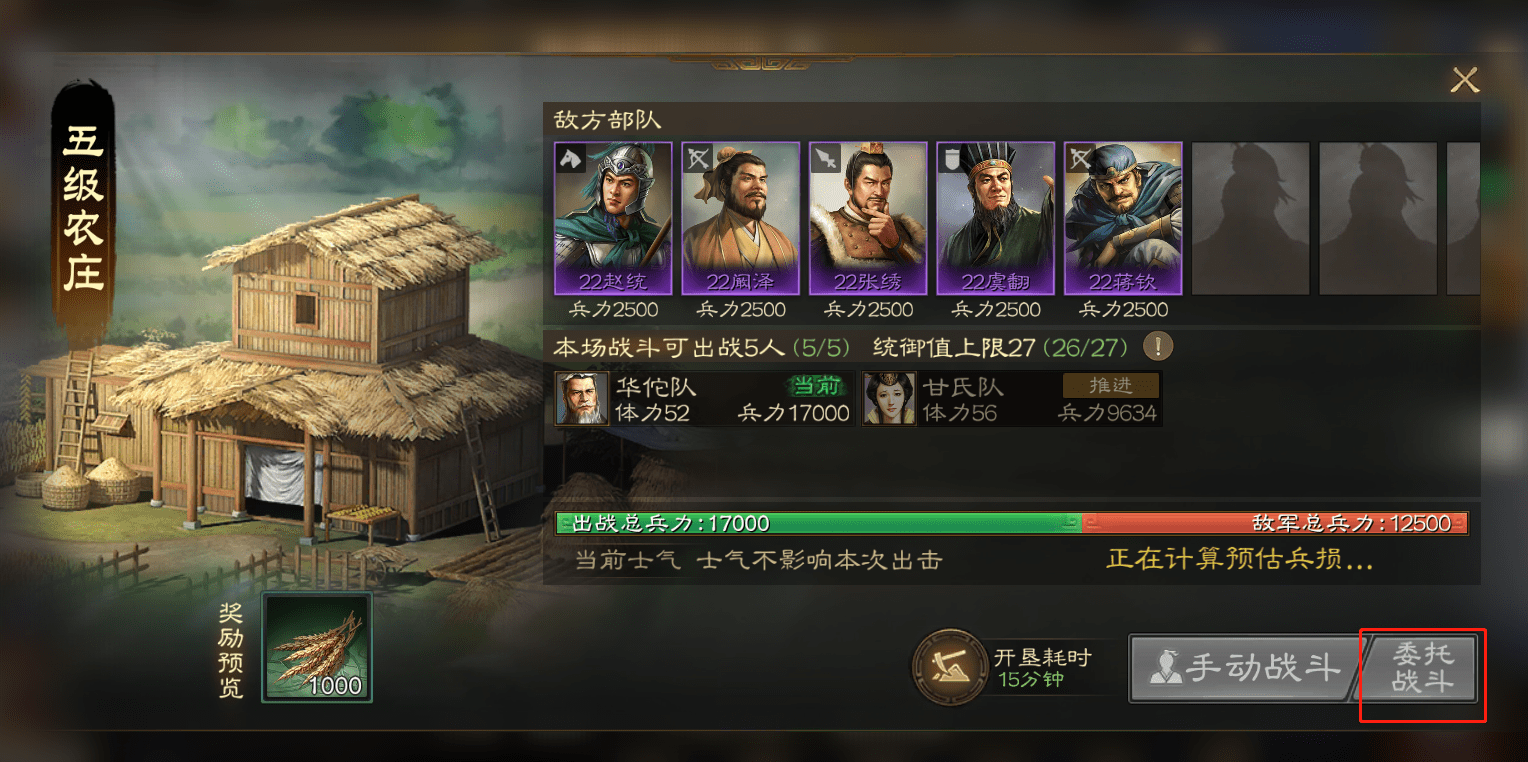This screenshot has height=762, width=1528.
Task: Open the wheat reward preview item
Action: point(317,647)
